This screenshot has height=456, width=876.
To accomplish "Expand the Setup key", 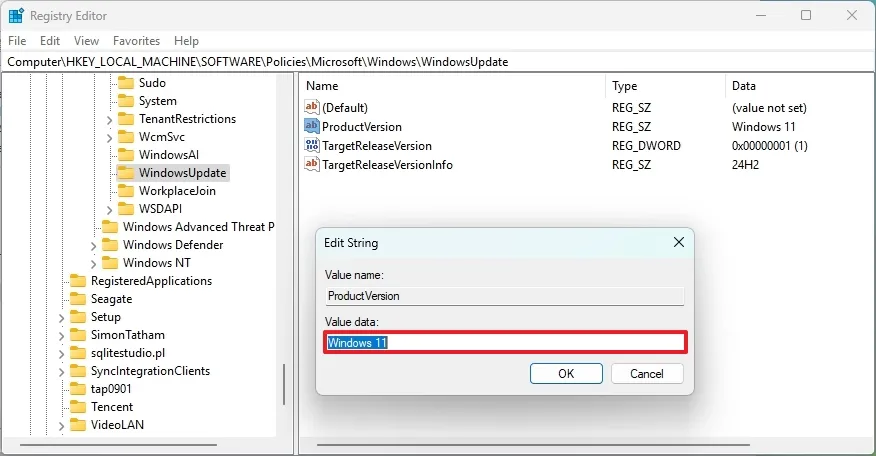I will (x=61, y=318).
